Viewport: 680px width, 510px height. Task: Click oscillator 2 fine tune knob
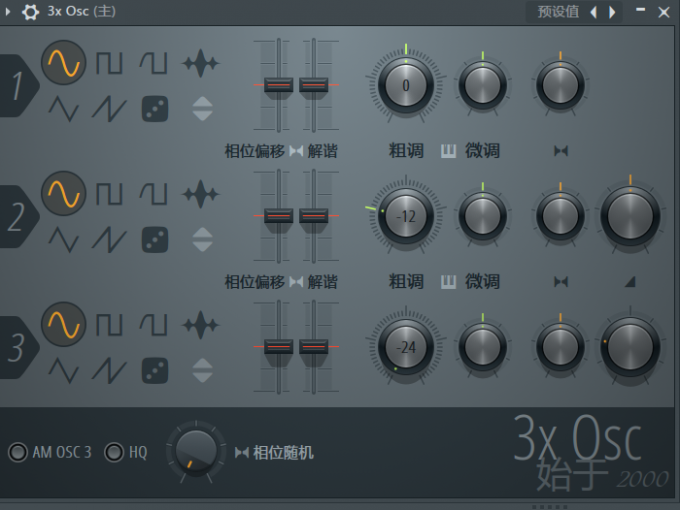[x=483, y=216]
